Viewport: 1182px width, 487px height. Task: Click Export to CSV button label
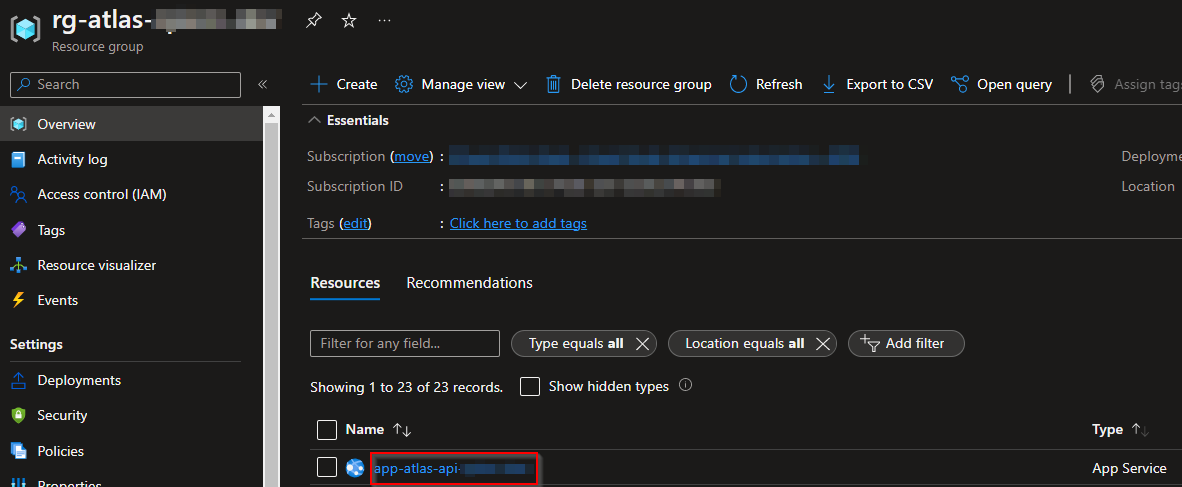(x=890, y=84)
